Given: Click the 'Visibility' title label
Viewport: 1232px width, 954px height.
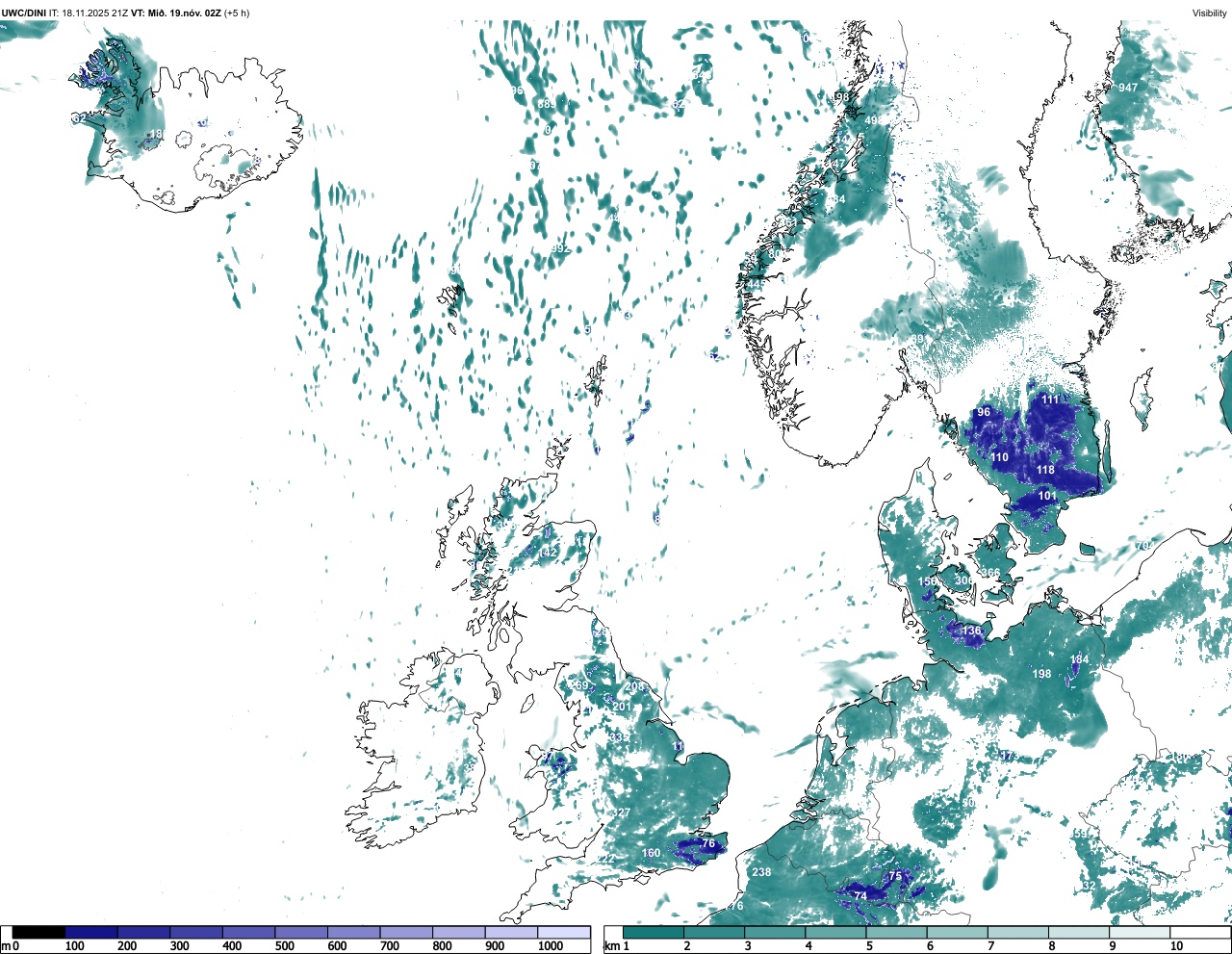Looking at the screenshot, I should 1209,13.
